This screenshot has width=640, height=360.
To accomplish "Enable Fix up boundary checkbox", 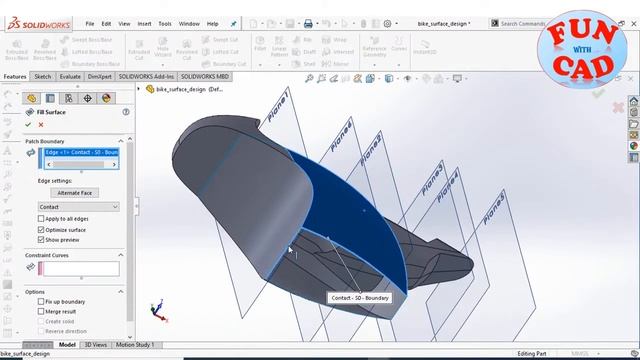I will [x=41, y=302].
